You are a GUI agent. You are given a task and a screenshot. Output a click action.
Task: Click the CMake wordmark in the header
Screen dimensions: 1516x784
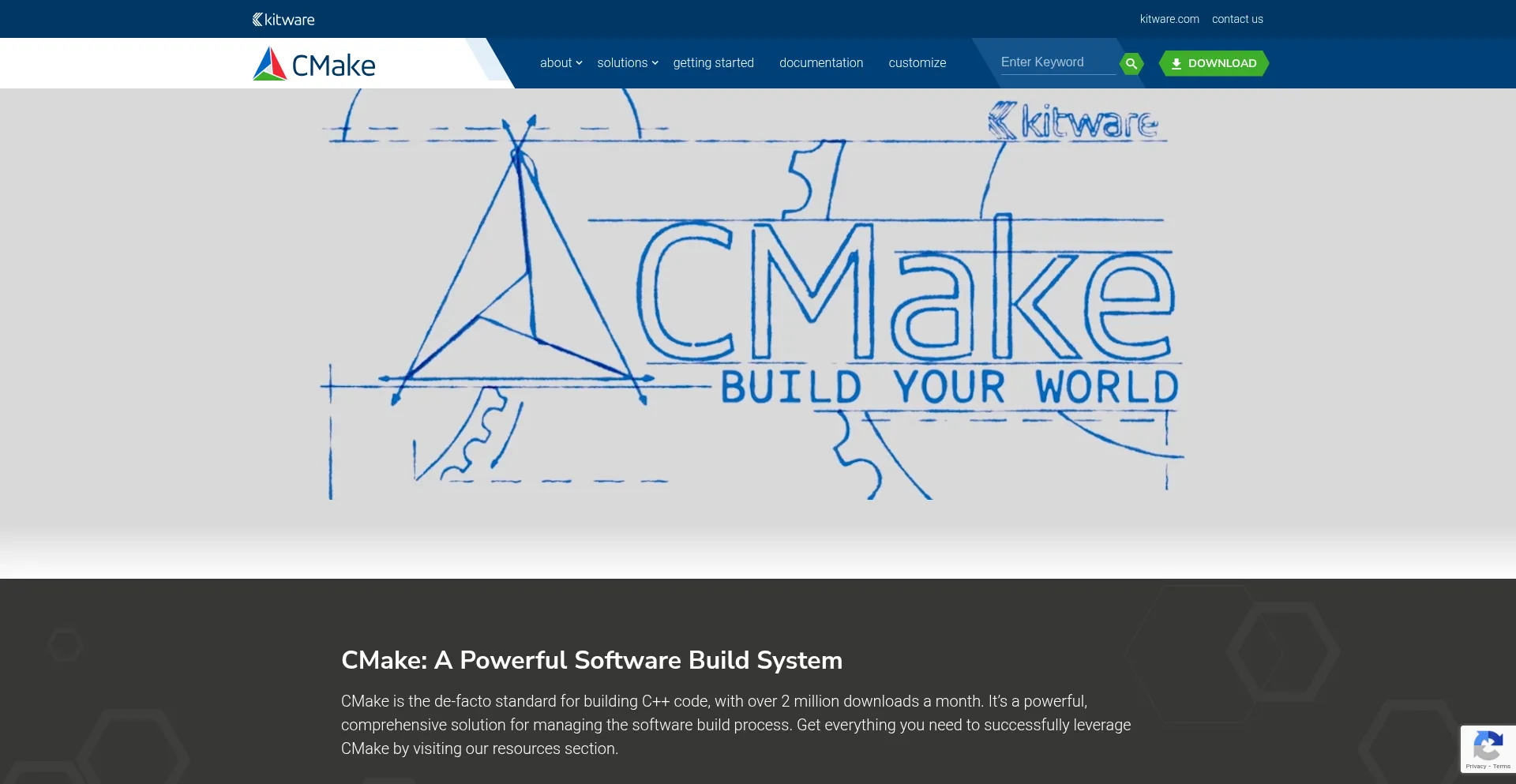[333, 66]
